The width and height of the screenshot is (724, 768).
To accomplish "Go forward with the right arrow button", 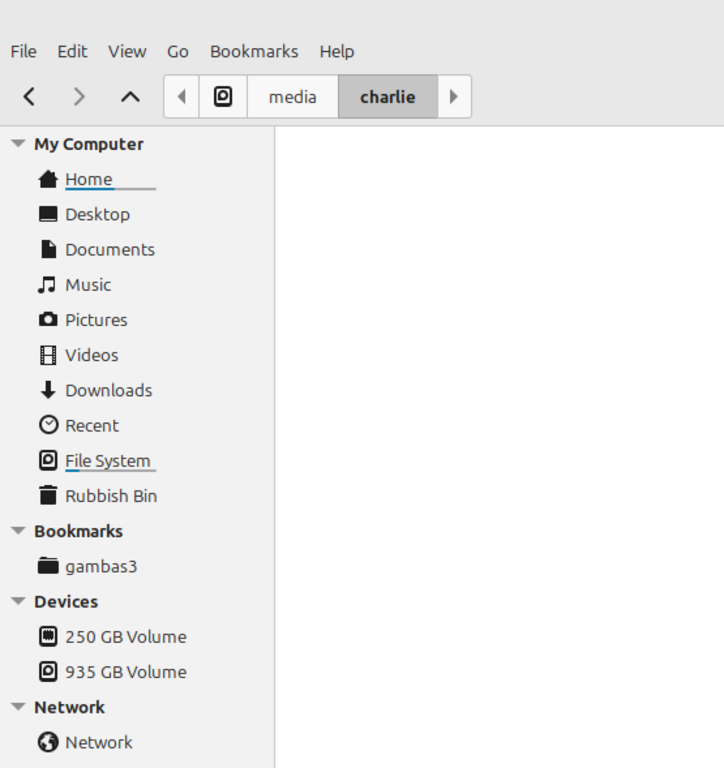I will tap(79, 96).
